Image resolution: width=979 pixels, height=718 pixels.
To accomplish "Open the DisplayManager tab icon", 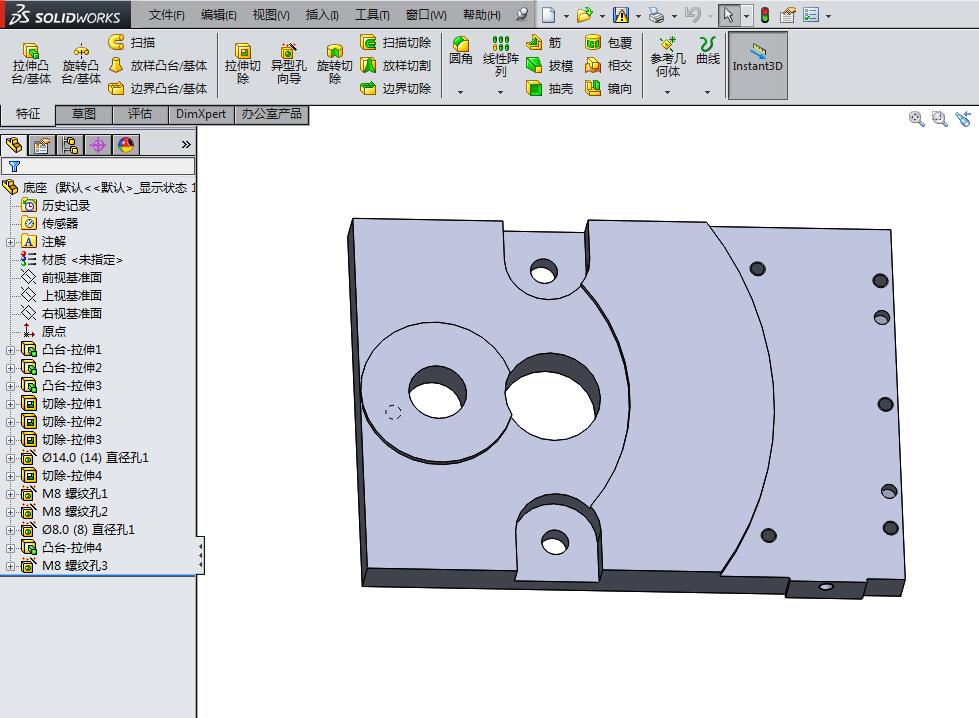I will (x=126, y=145).
